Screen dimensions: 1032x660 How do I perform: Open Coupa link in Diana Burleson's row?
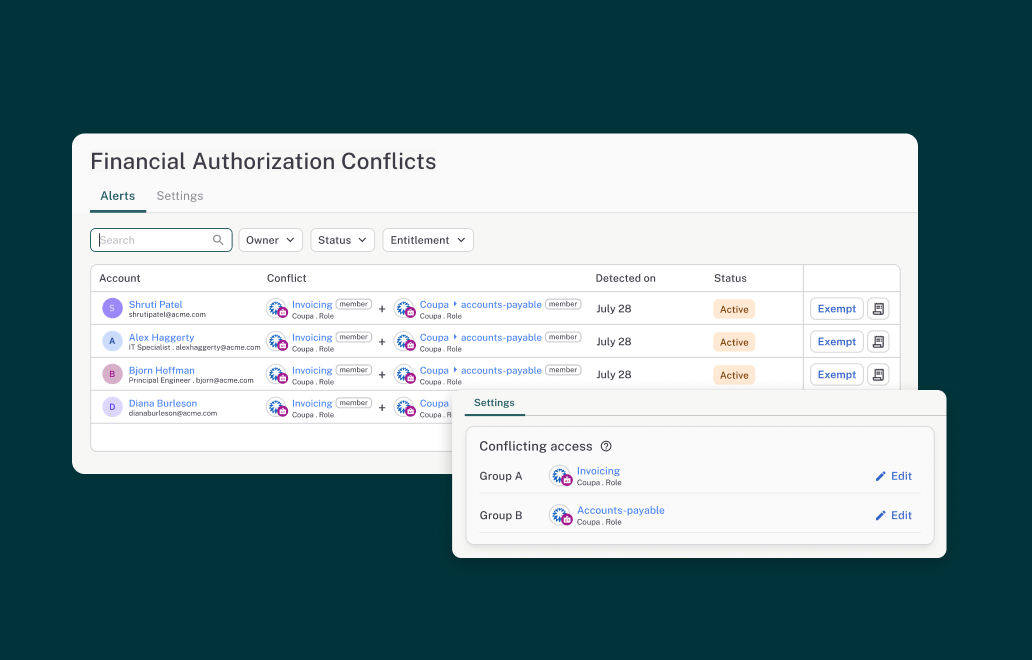point(434,403)
